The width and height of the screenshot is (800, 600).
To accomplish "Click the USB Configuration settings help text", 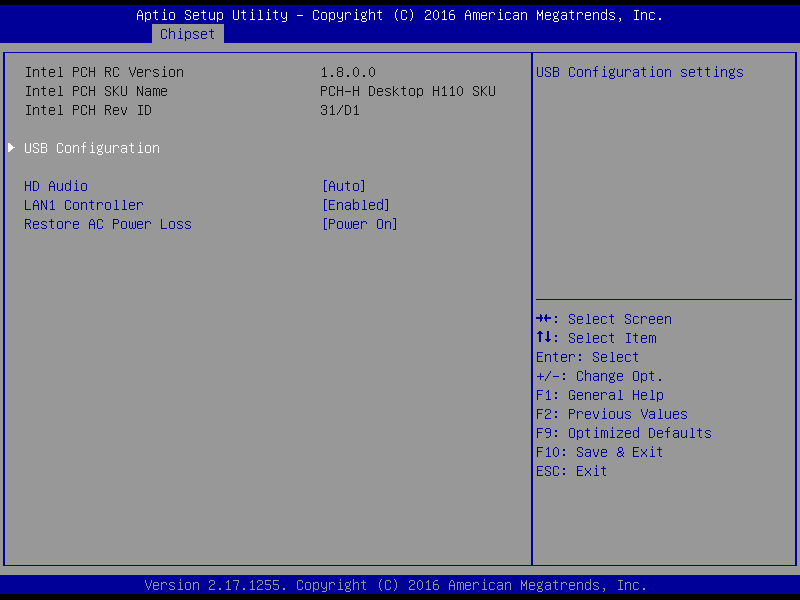I will pyautogui.click(x=640, y=72).
